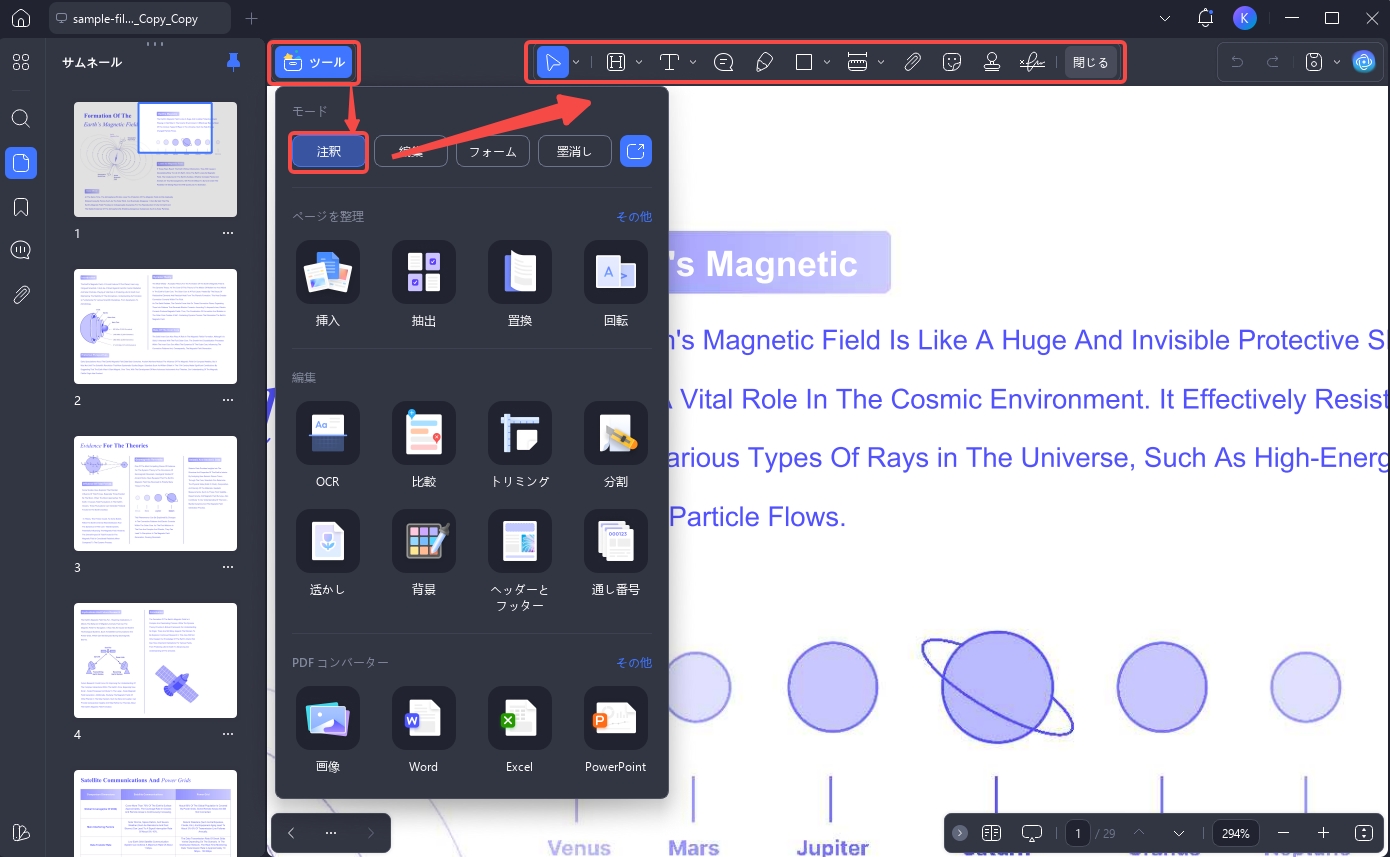The width and height of the screenshot is (1390, 857).
Task: Convert PDF to 画像
Action: tap(328, 730)
